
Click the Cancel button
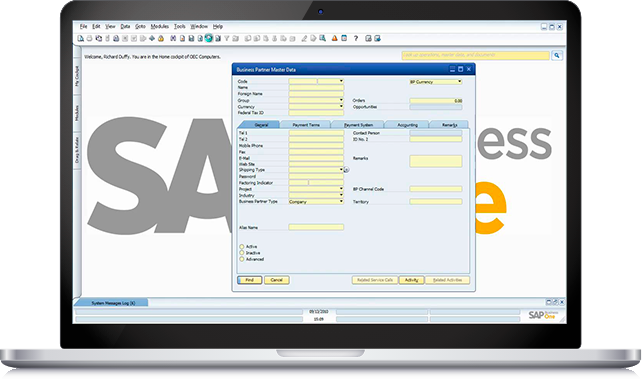coord(277,280)
